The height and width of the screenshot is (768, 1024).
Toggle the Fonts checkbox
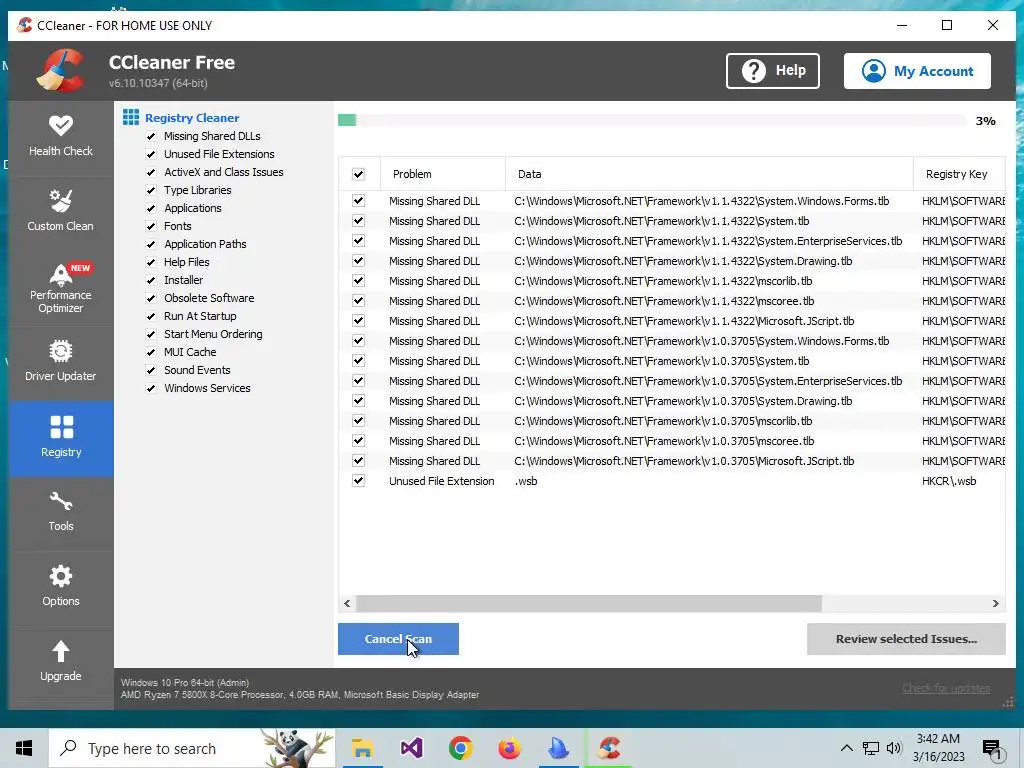pyautogui.click(x=151, y=226)
